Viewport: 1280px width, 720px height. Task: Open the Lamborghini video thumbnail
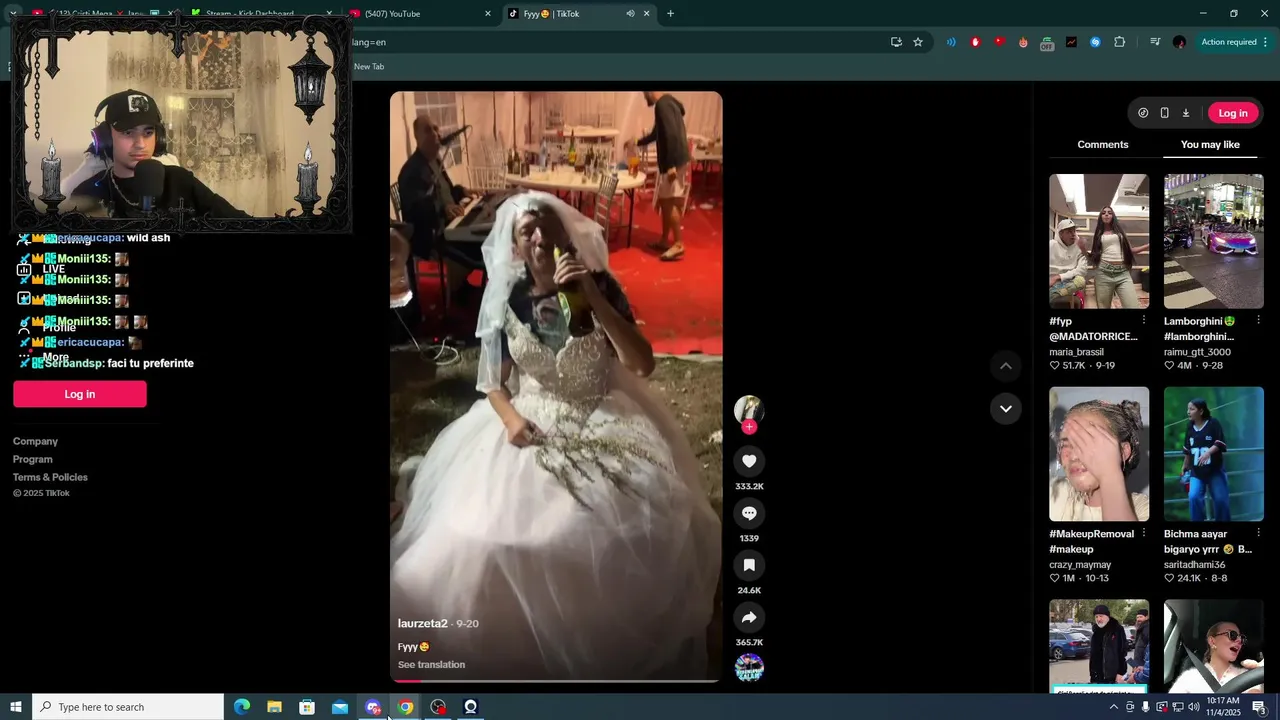pos(1214,241)
